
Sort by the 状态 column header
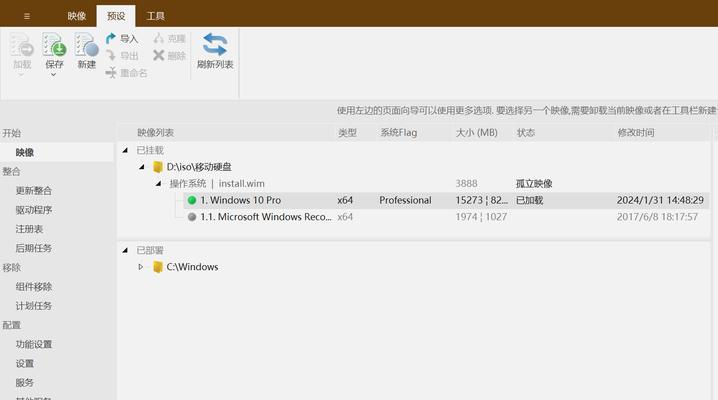[x=526, y=133]
